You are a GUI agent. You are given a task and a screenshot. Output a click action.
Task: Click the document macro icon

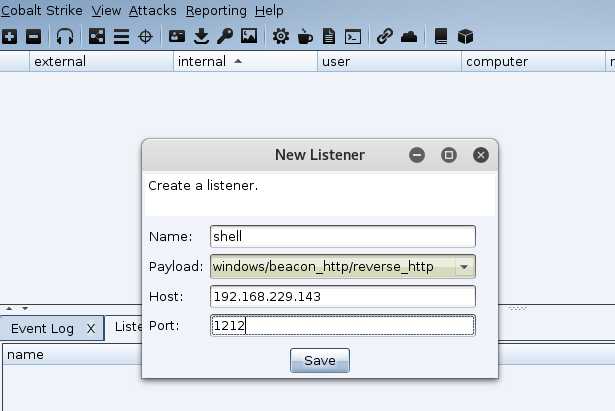[x=329, y=36]
